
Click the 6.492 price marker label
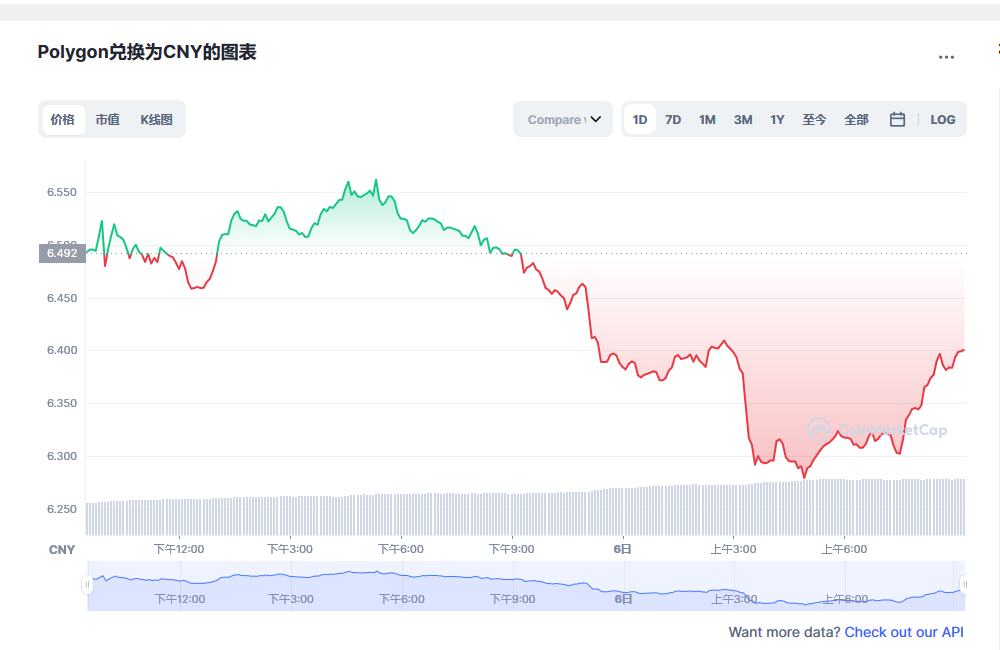click(62, 253)
